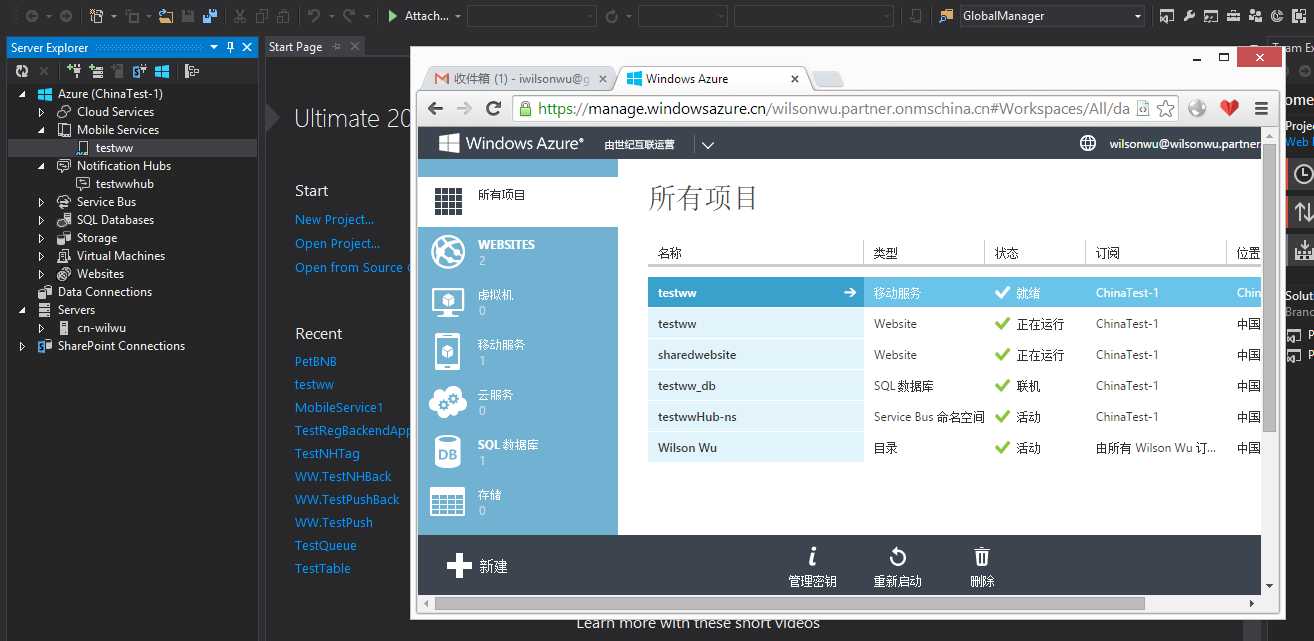This screenshot has height=641, width=1314.
Task: Click the green Attach play icon
Action: click(393, 16)
